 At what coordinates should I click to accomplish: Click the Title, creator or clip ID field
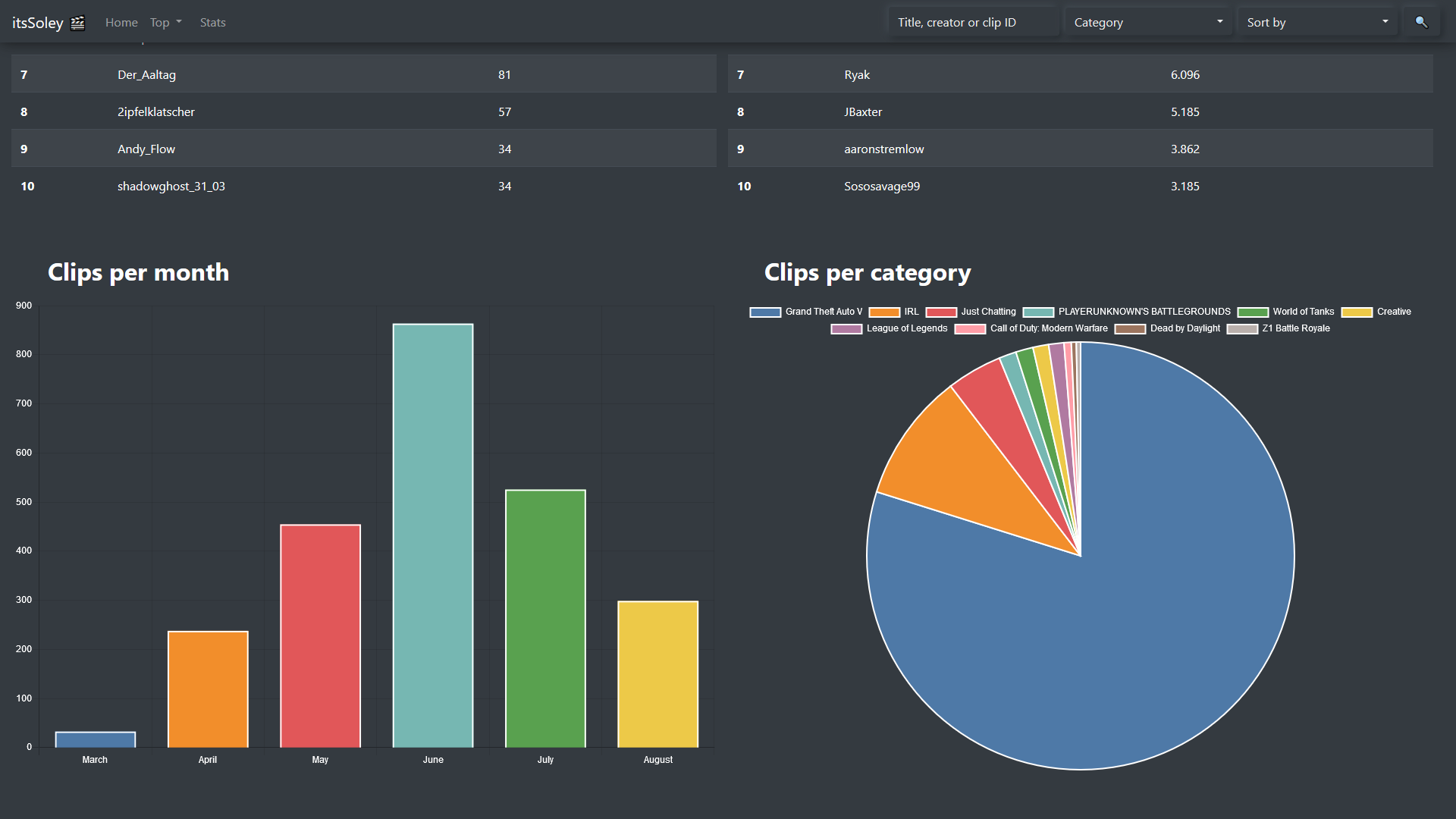click(974, 22)
